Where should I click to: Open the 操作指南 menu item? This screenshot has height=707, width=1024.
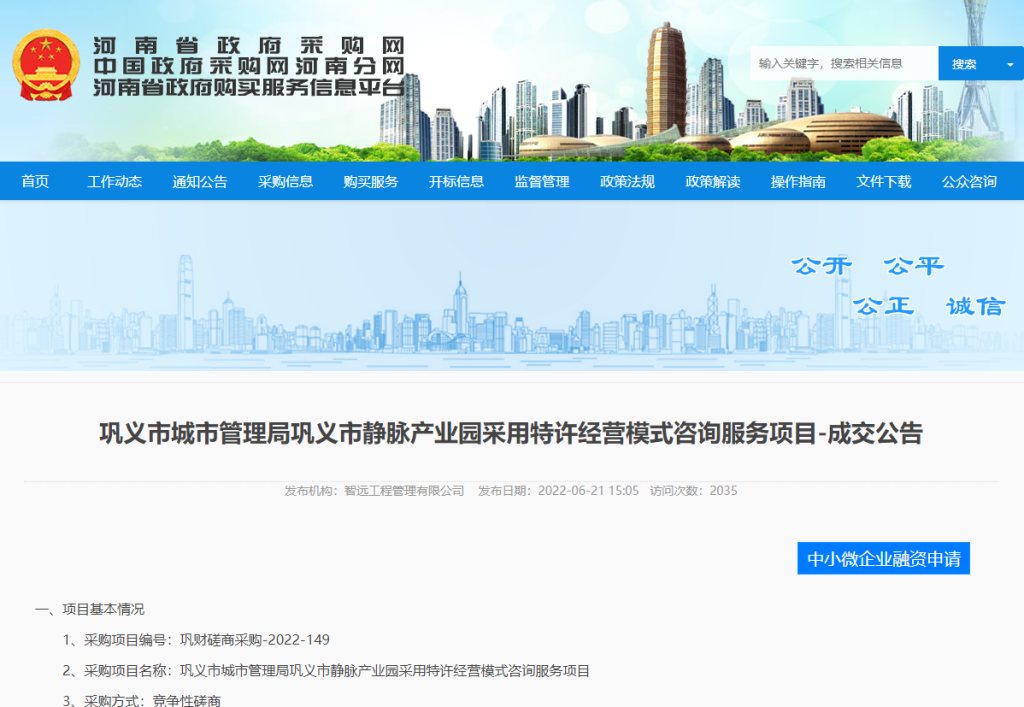point(798,181)
